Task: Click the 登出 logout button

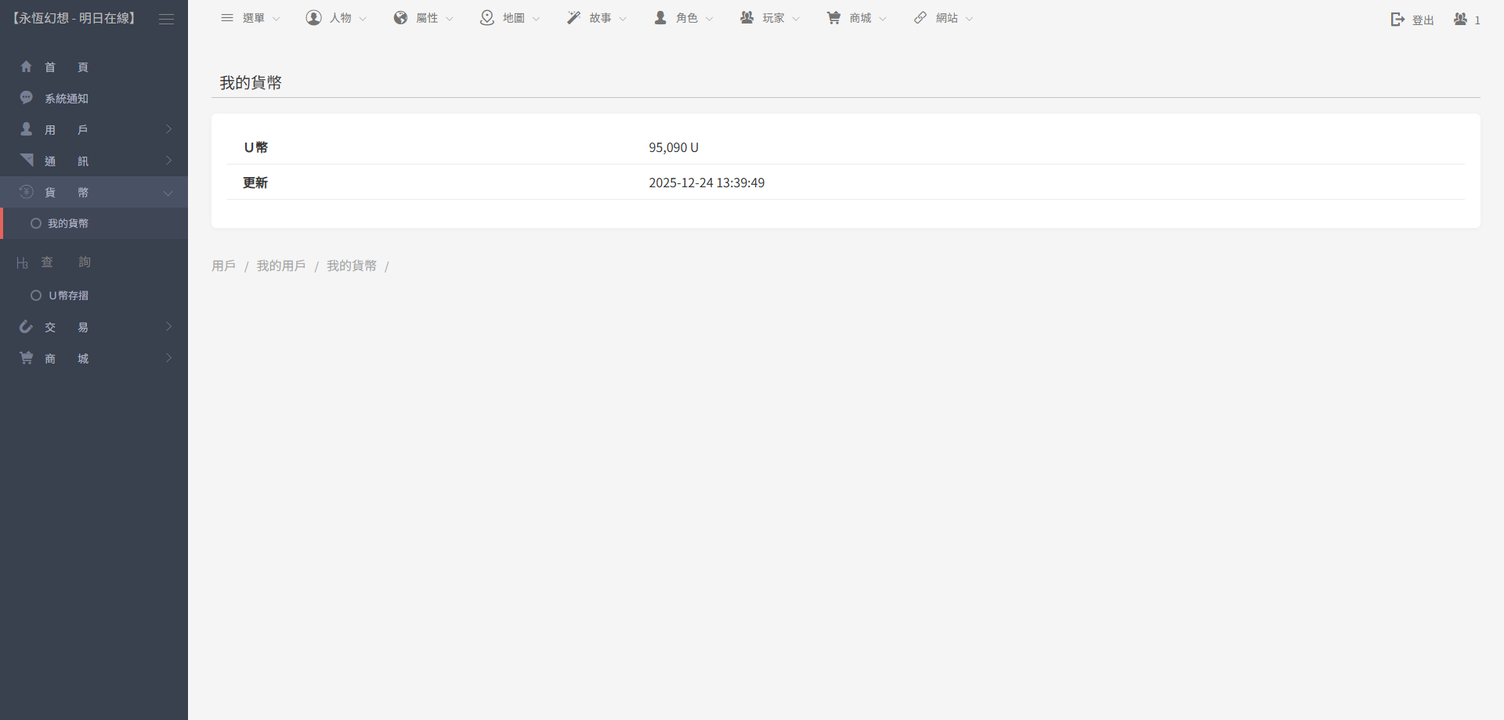Action: pyautogui.click(x=1412, y=20)
